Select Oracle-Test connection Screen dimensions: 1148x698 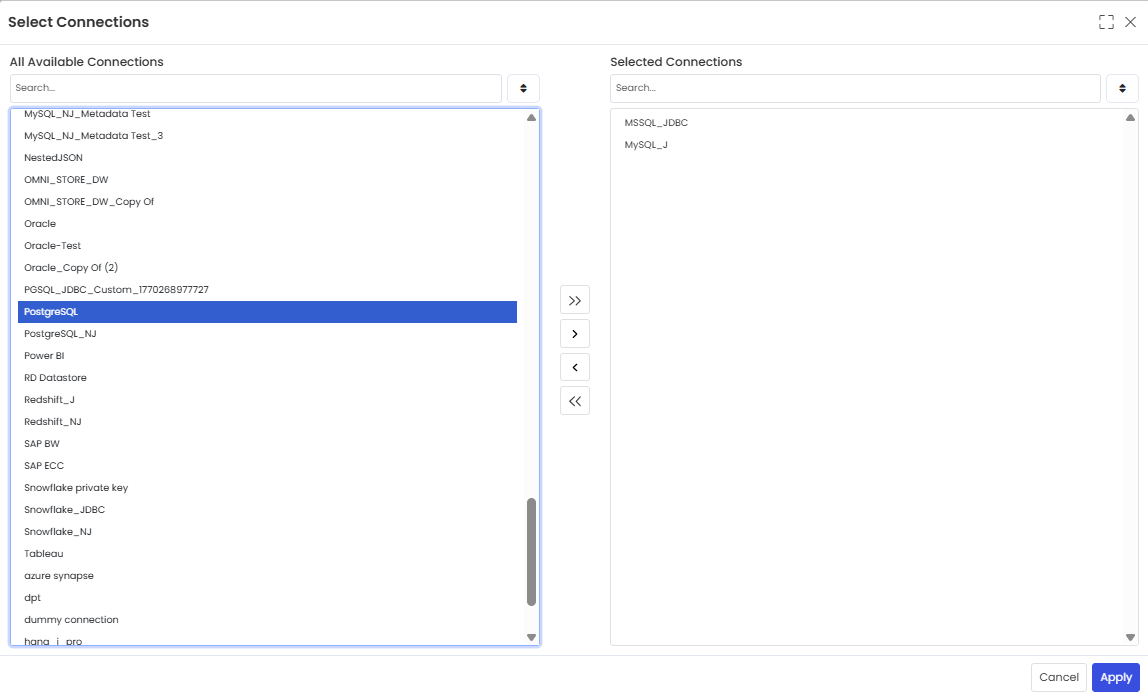point(267,246)
